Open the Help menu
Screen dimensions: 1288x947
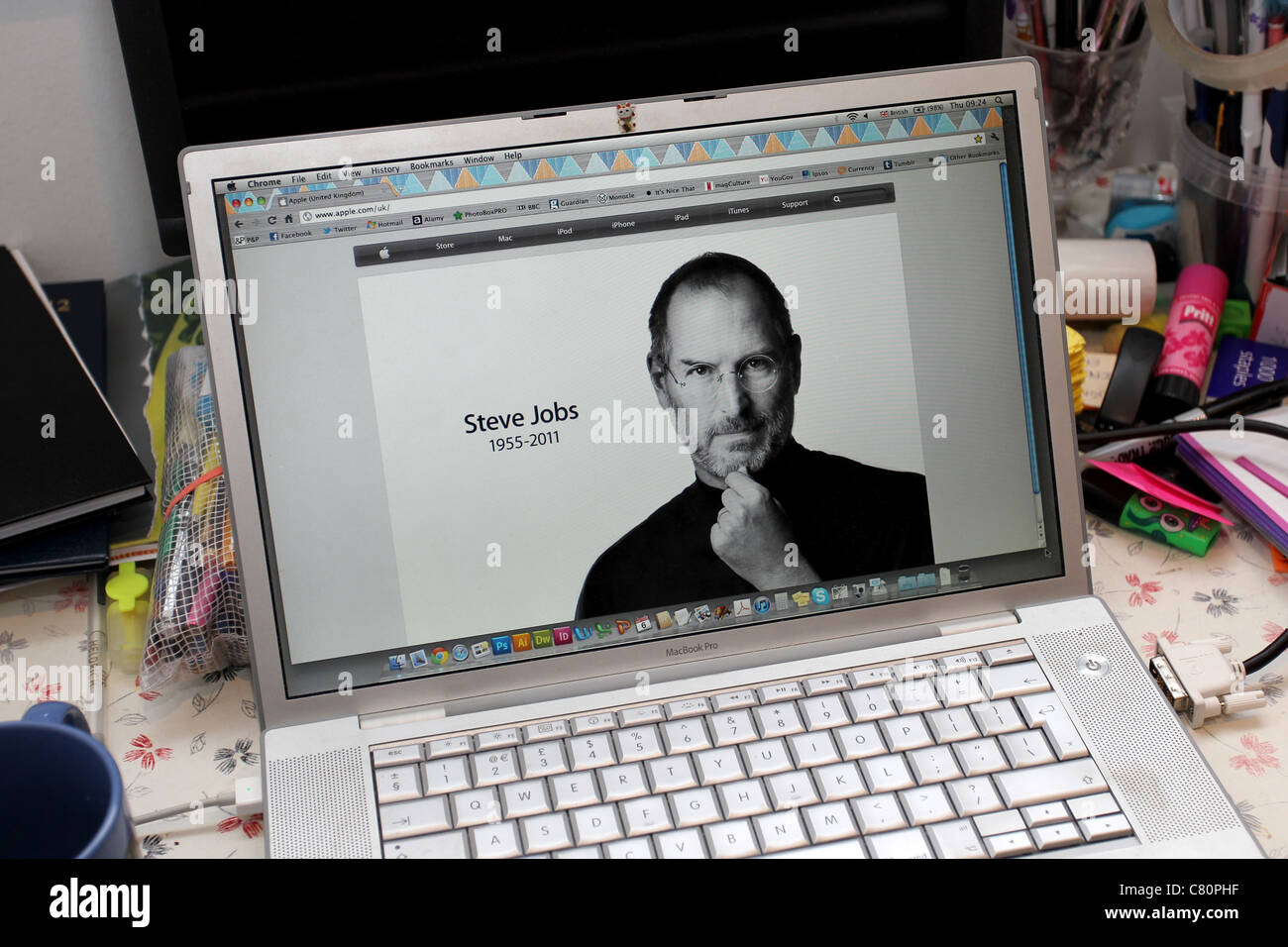512,157
